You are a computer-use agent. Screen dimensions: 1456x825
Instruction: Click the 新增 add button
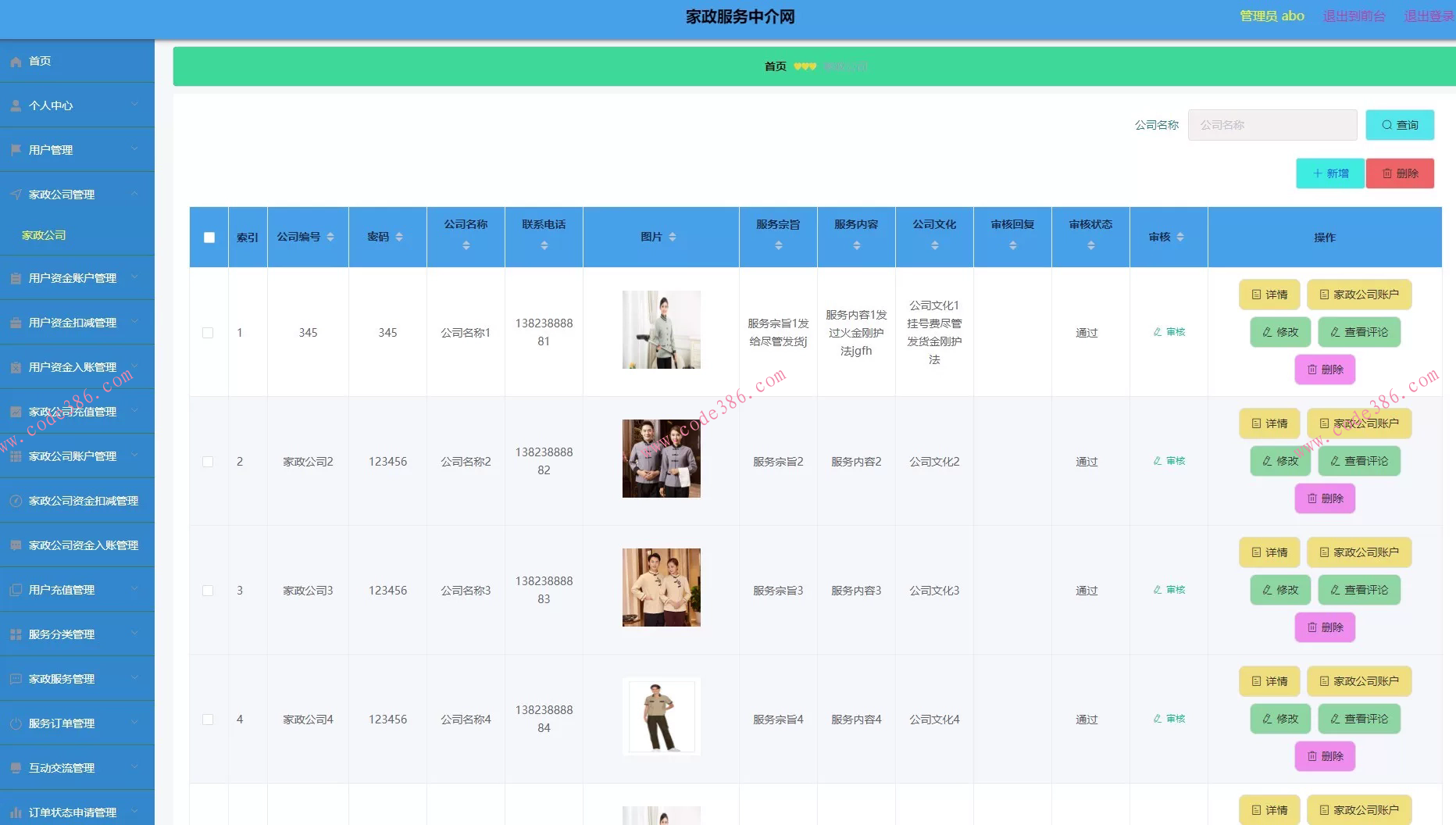pos(1330,173)
